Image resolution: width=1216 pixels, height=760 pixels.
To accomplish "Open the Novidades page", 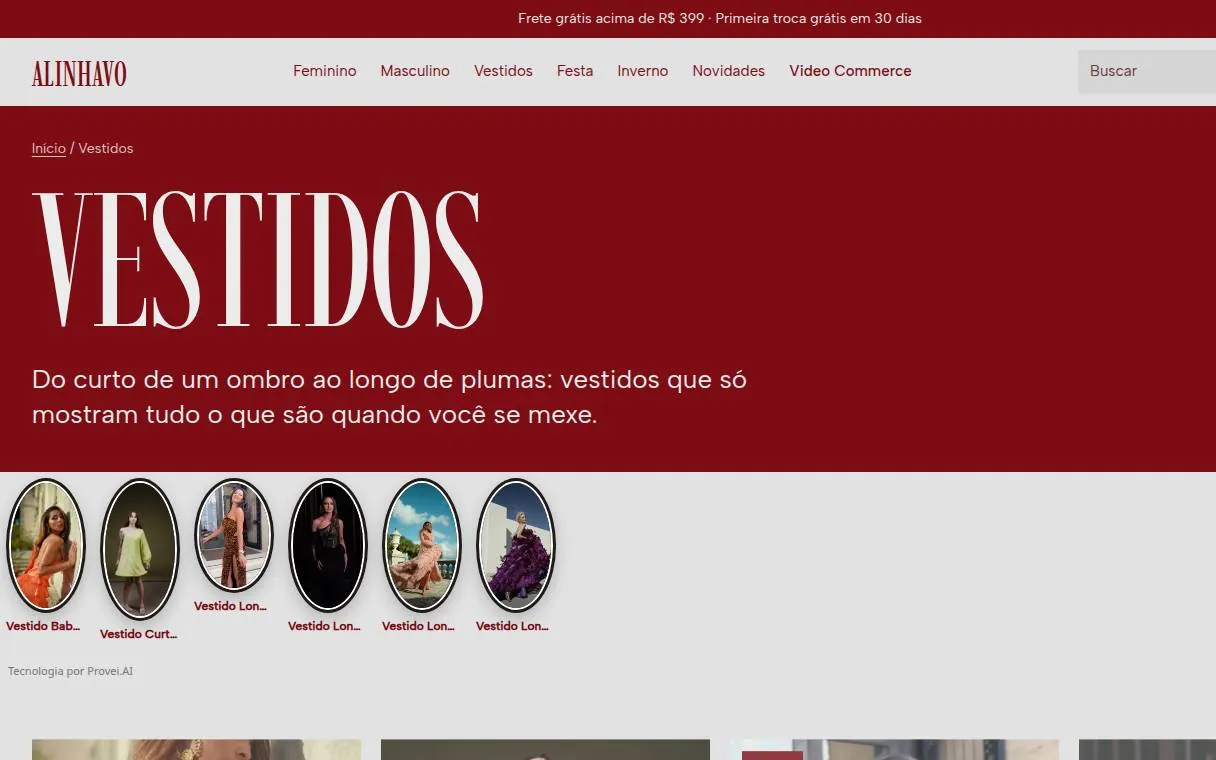I will [x=729, y=71].
